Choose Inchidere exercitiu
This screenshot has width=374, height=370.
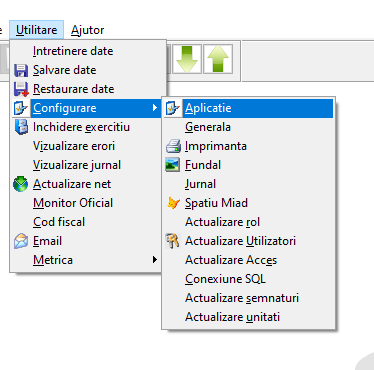click(88, 127)
